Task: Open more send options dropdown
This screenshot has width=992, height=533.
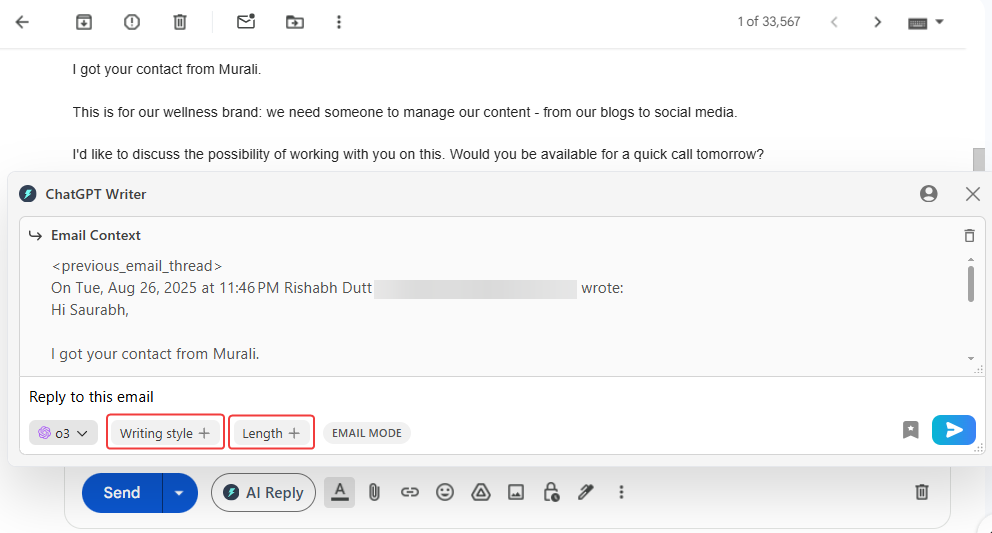Action: [x=180, y=492]
